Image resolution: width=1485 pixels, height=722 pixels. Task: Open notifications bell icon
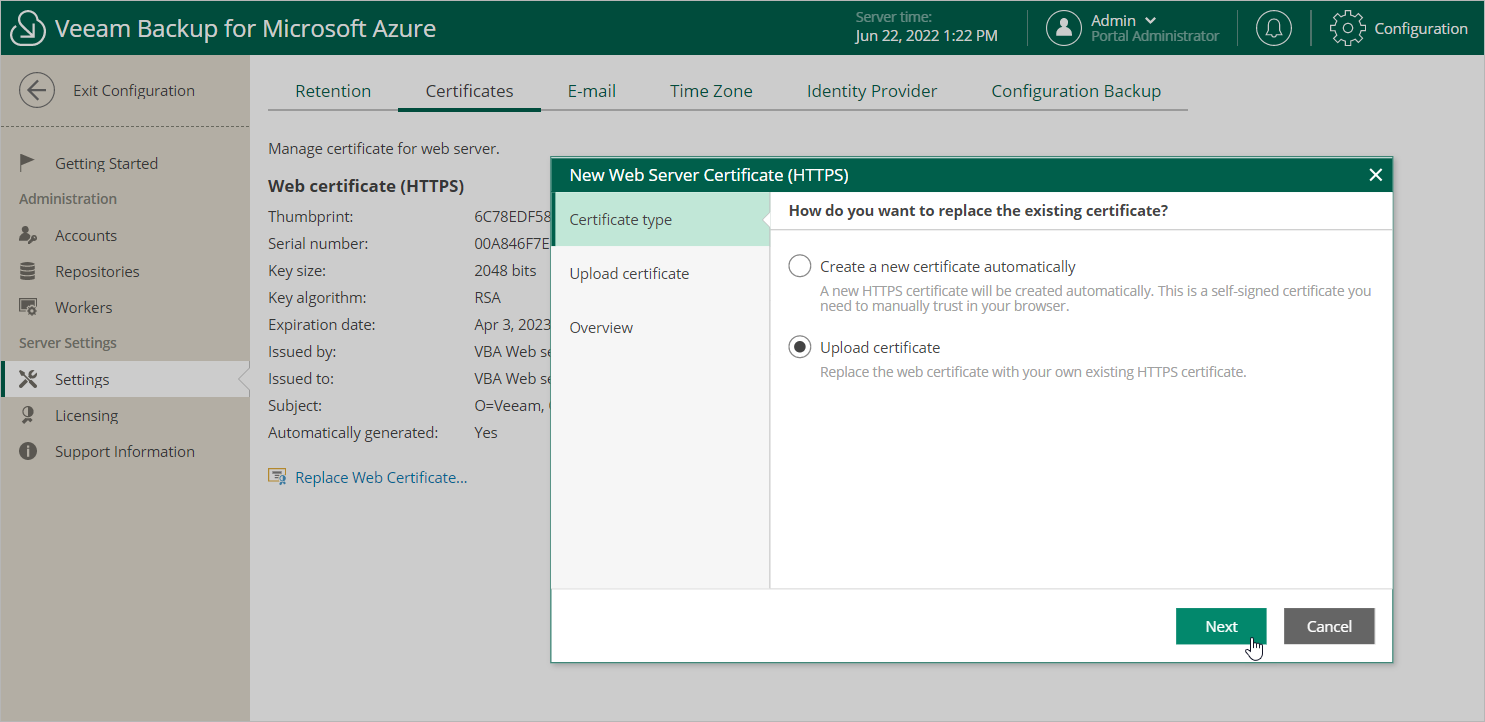click(1273, 28)
